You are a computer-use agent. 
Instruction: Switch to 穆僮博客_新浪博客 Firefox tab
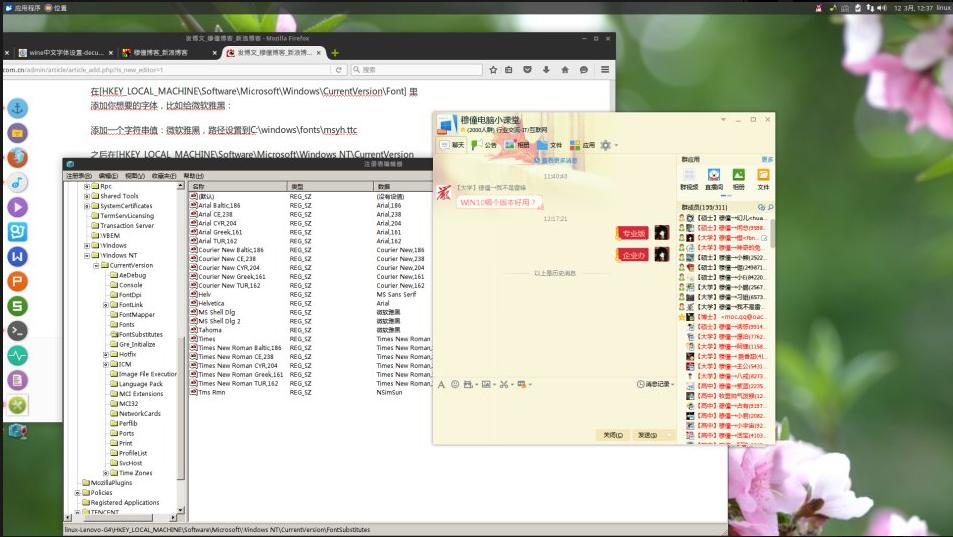pyautogui.click(x=169, y=53)
